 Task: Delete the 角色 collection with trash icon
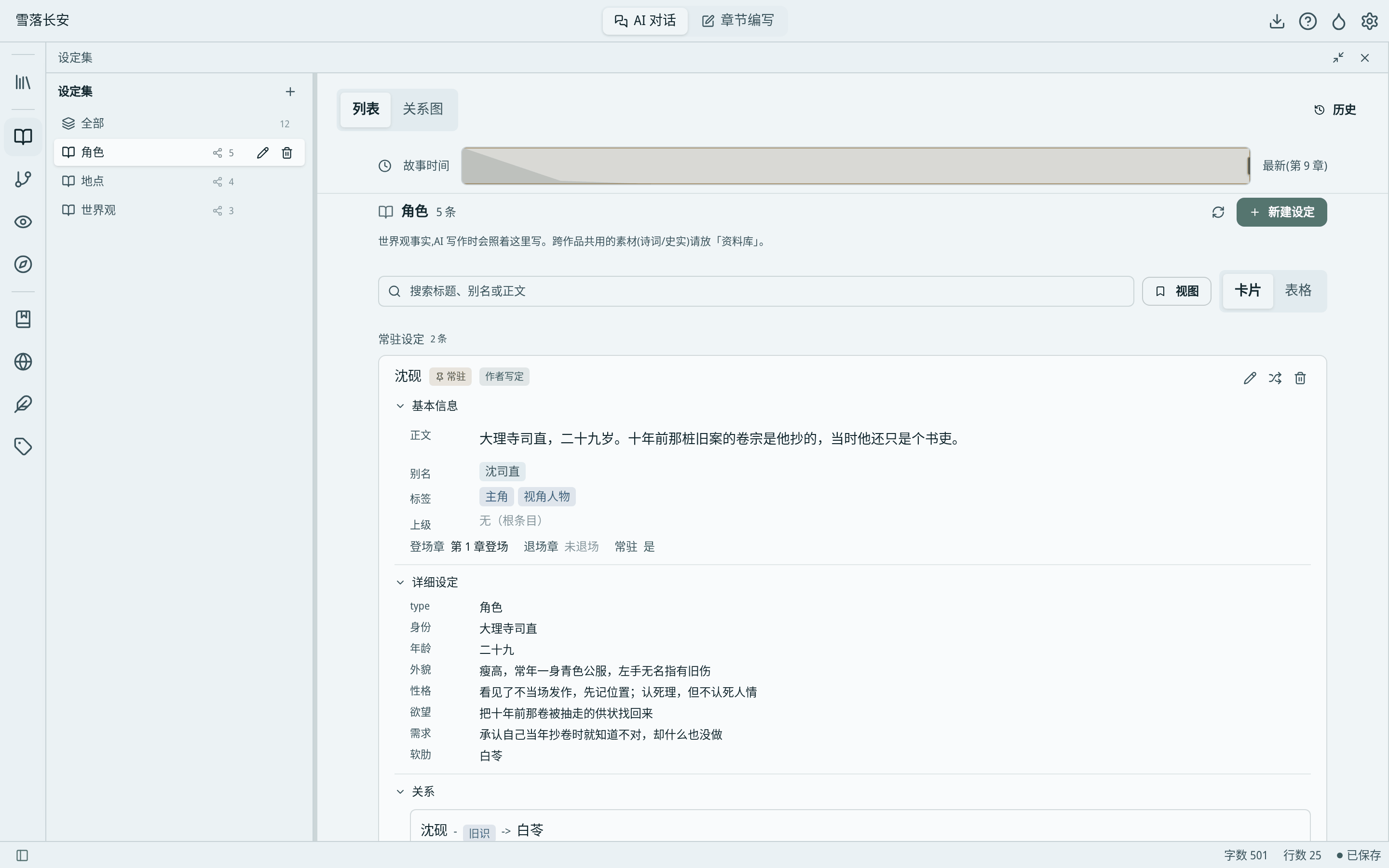pos(287,153)
